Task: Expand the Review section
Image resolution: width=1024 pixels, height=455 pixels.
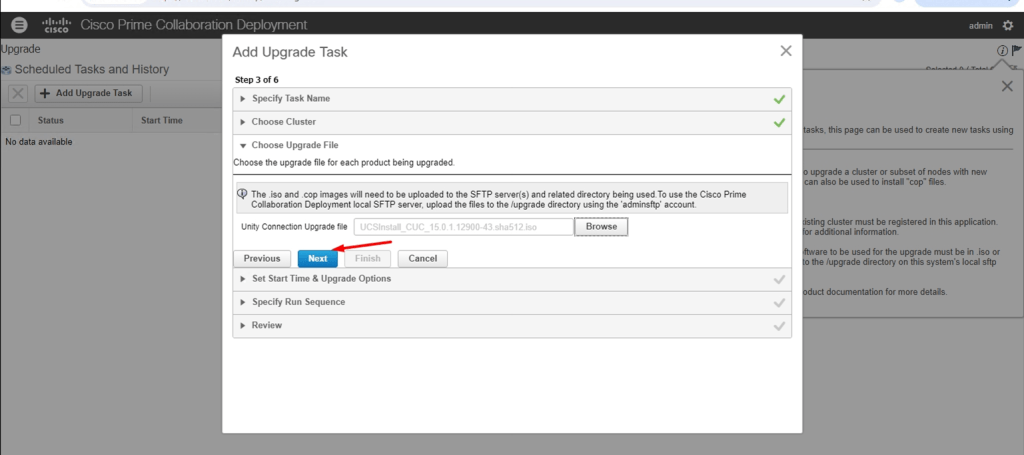Action: [266, 325]
